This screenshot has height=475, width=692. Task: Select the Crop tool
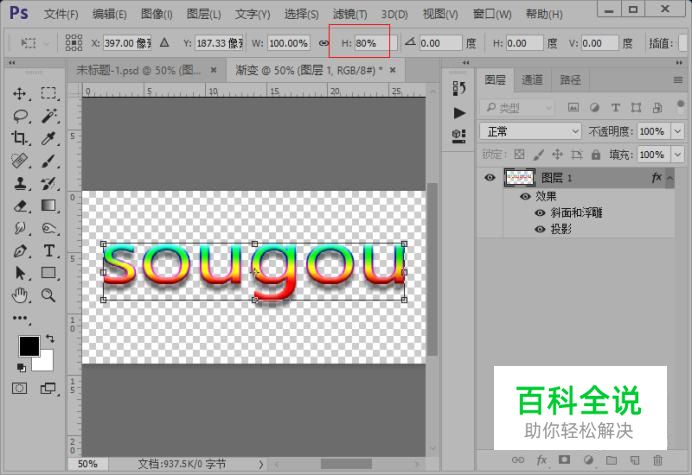[19, 138]
